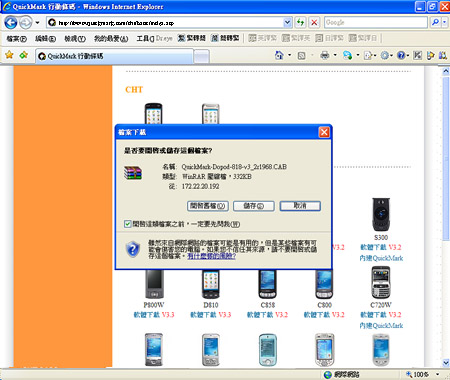Viewport: 450px width, 380px height.
Task: Click the 日譯繁 translation button
Action: [329, 38]
